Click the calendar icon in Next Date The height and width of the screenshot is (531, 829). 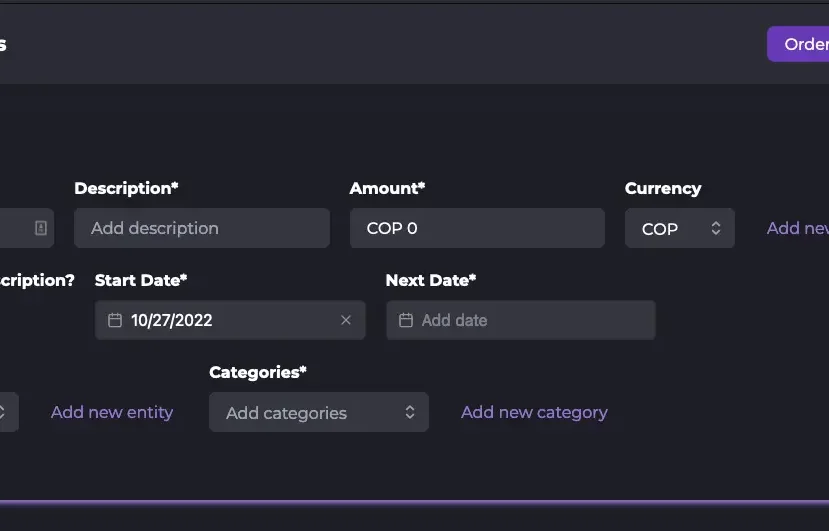tap(406, 320)
